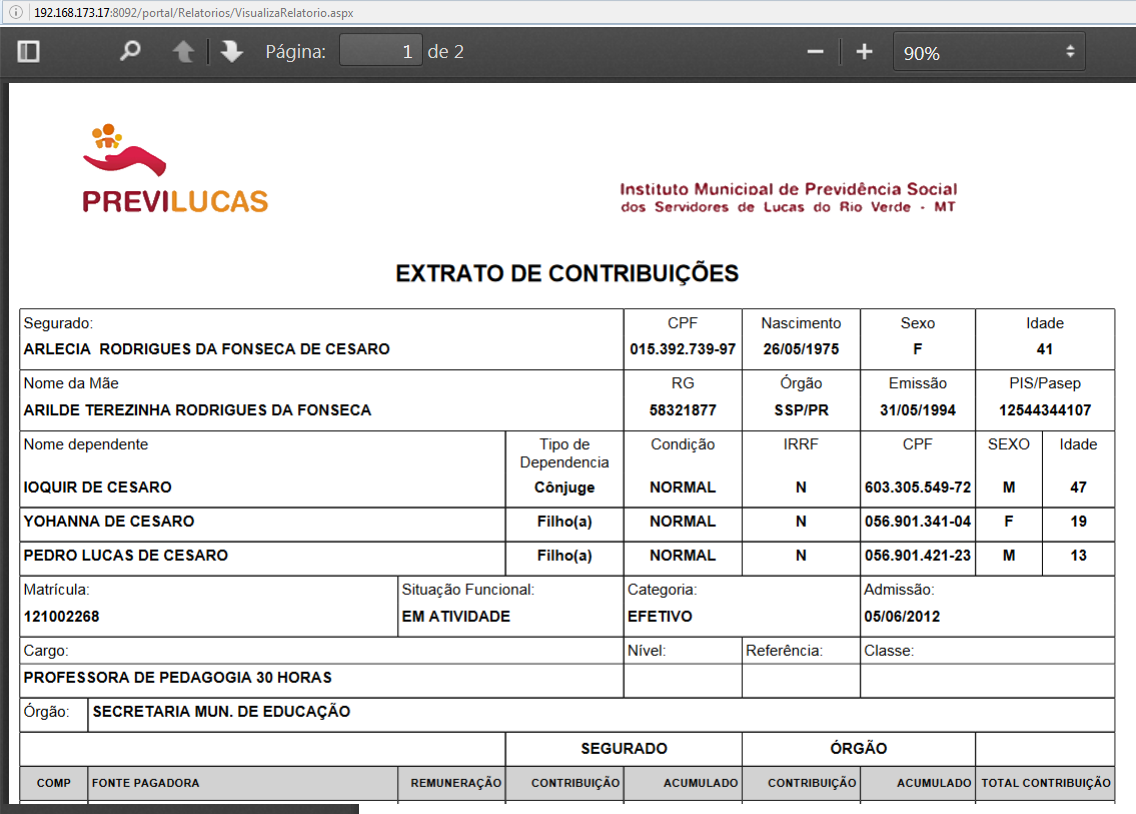The image size is (1136, 814).
Task: Toggle the PDF viewer sidebar
Action: click(x=29, y=52)
